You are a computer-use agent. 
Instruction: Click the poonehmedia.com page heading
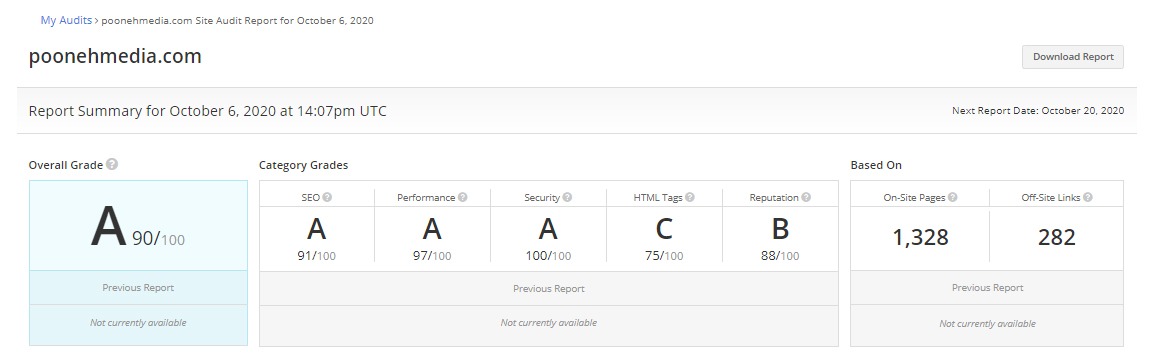(115, 57)
